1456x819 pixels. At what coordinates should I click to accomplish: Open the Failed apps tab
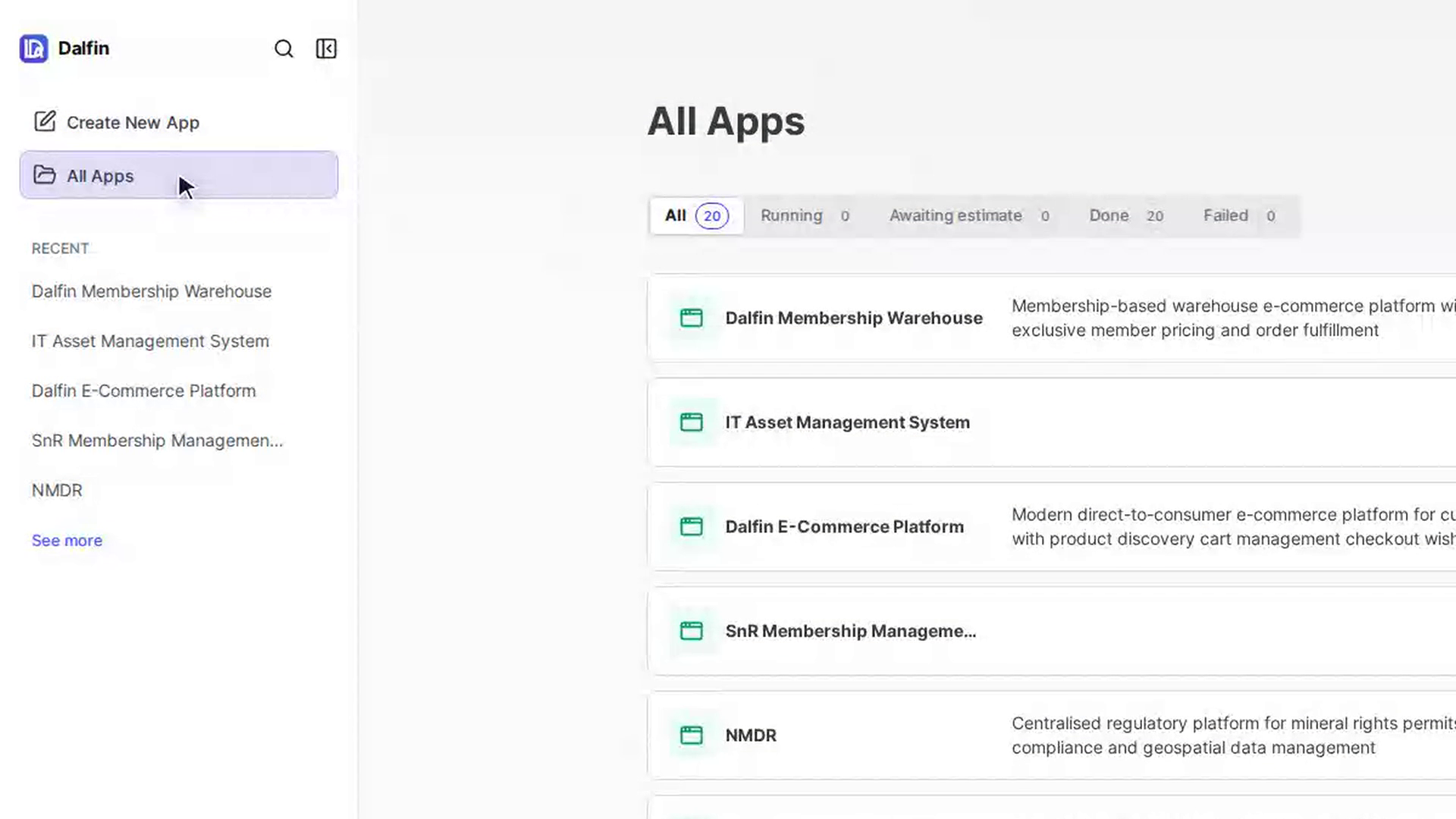pyautogui.click(x=1239, y=215)
